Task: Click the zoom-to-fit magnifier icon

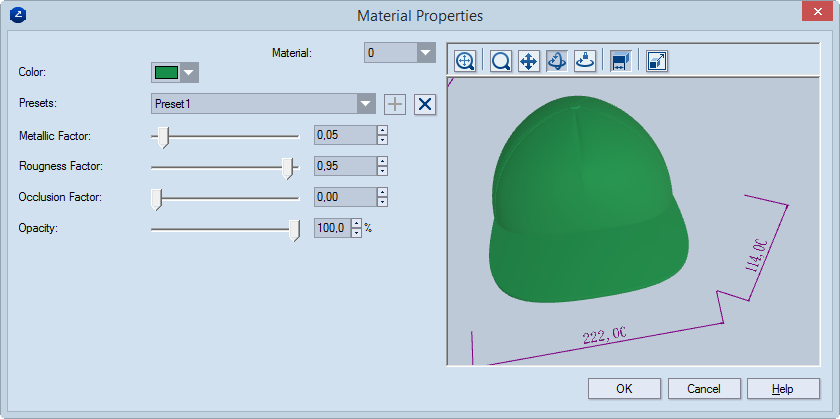Action: pos(464,61)
